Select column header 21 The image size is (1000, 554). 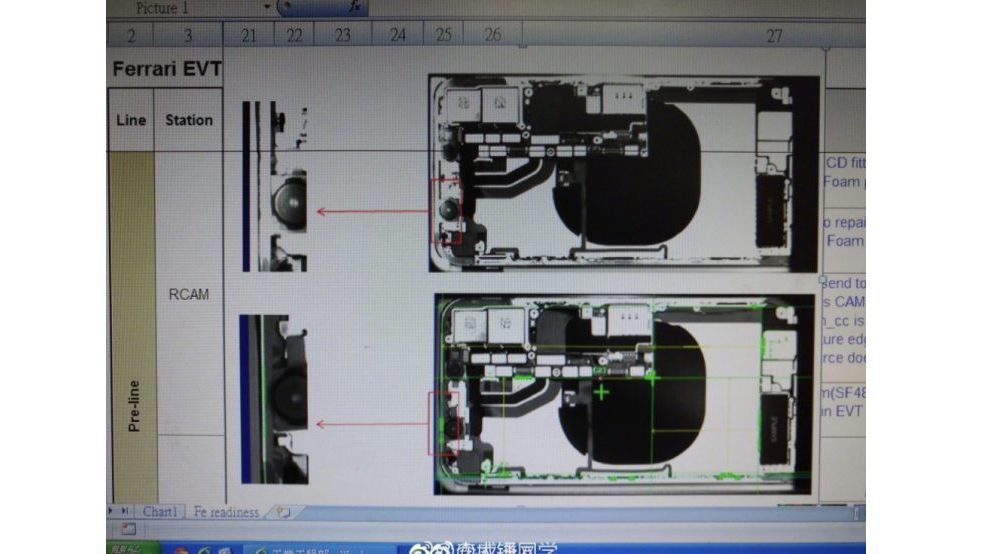click(249, 35)
